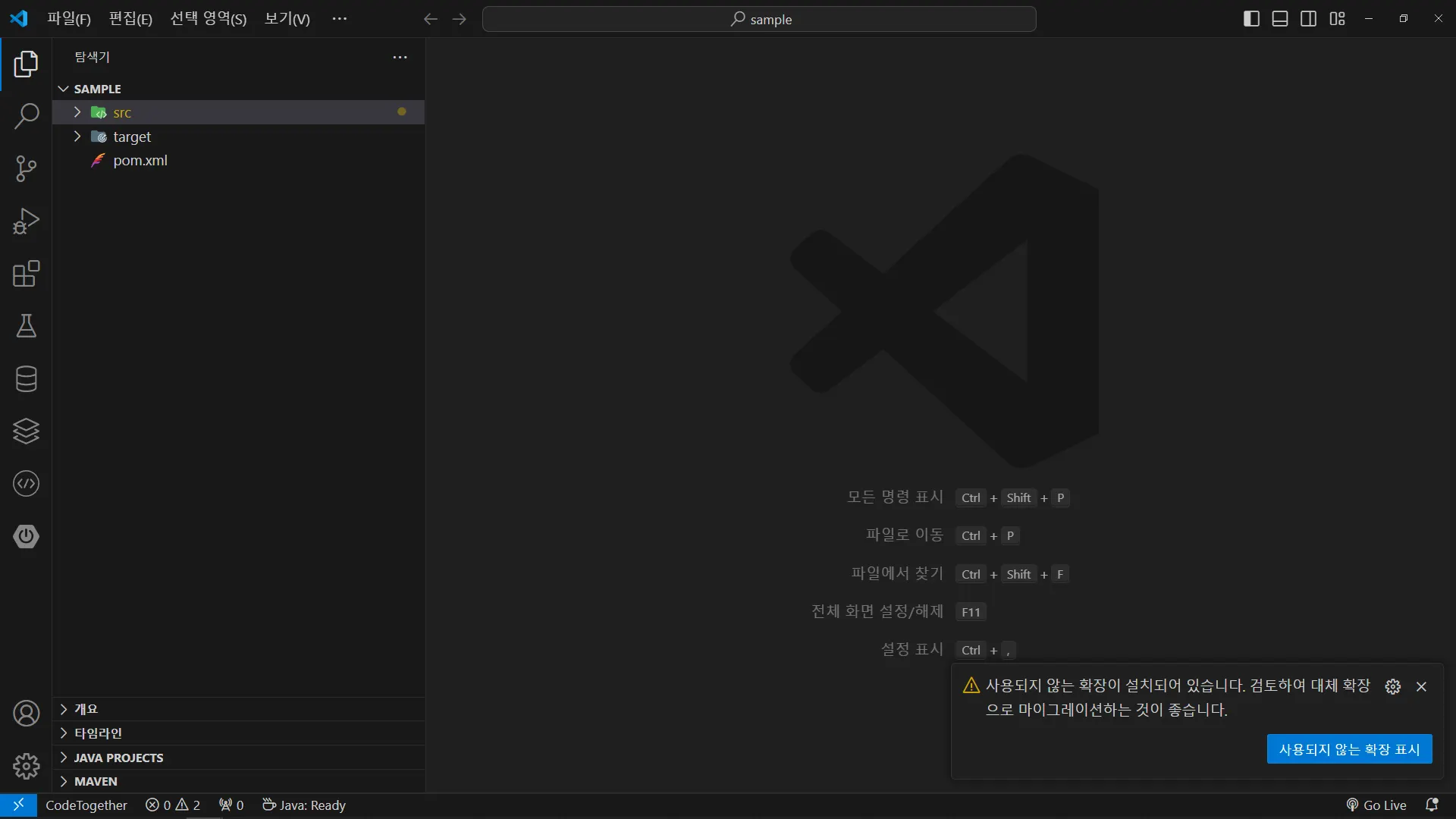This screenshot has height=819, width=1456.
Task: Click the sample command center search box
Action: (759, 19)
